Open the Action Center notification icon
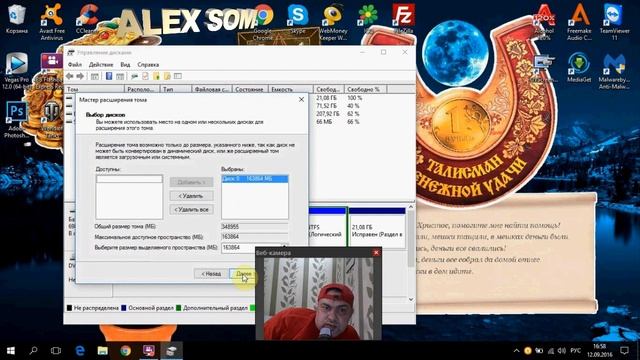The width and height of the screenshot is (640, 360). tap(624, 350)
